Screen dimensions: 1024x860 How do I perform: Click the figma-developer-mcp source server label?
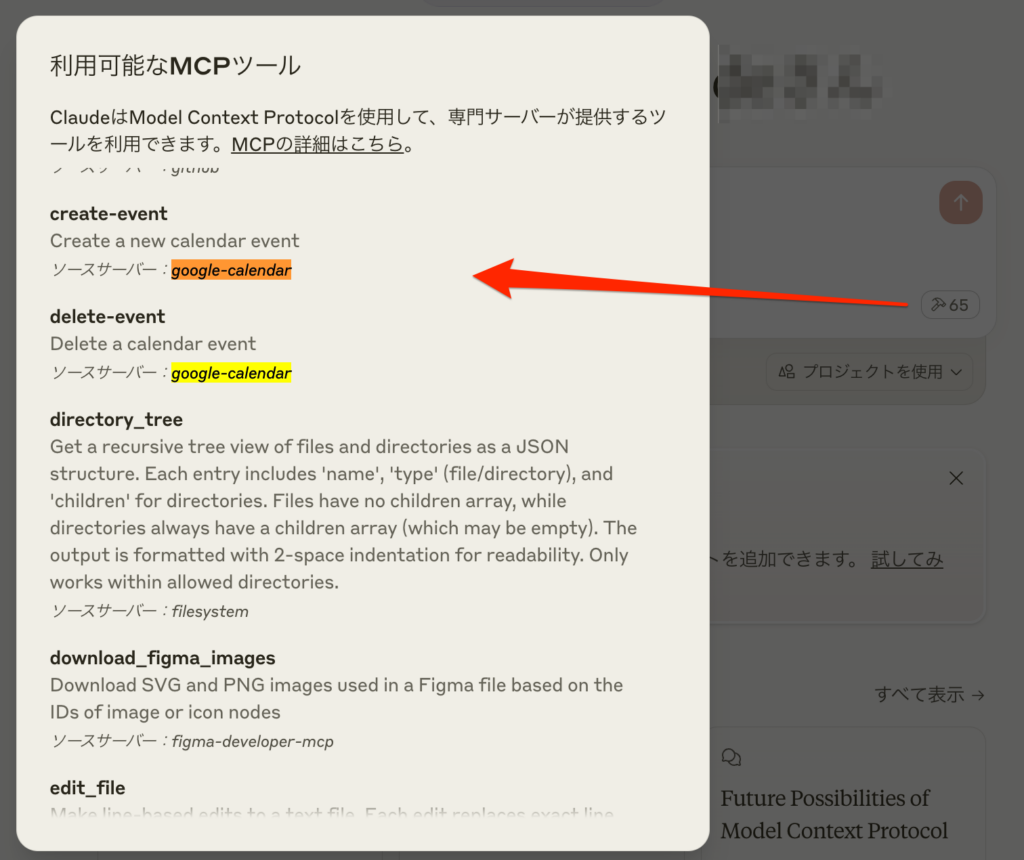(x=253, y=741)
